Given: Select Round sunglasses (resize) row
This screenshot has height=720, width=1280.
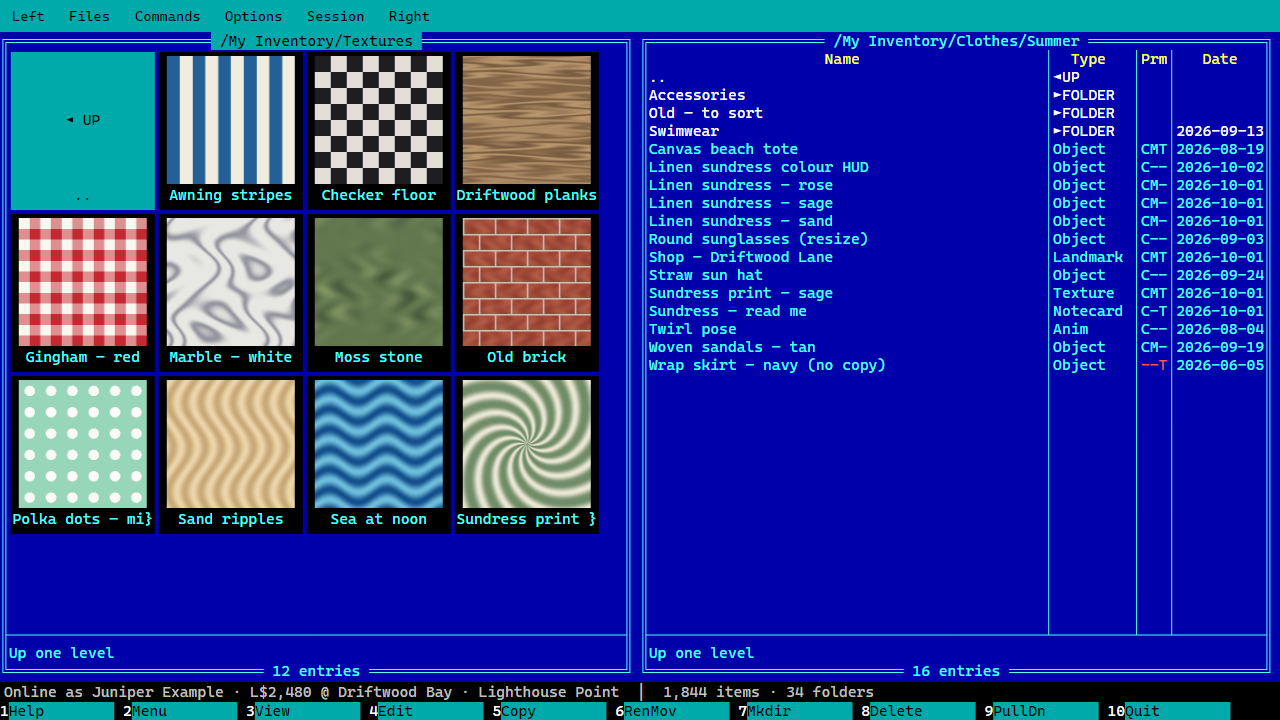Looking at the screenshot, I should [957, 239].
